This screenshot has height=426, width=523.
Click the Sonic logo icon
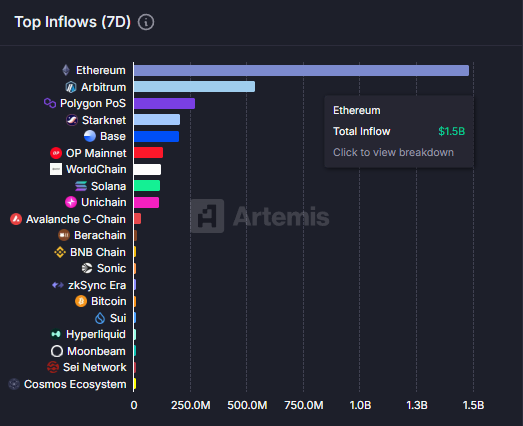pyautogui.click(x=87, y=268)
